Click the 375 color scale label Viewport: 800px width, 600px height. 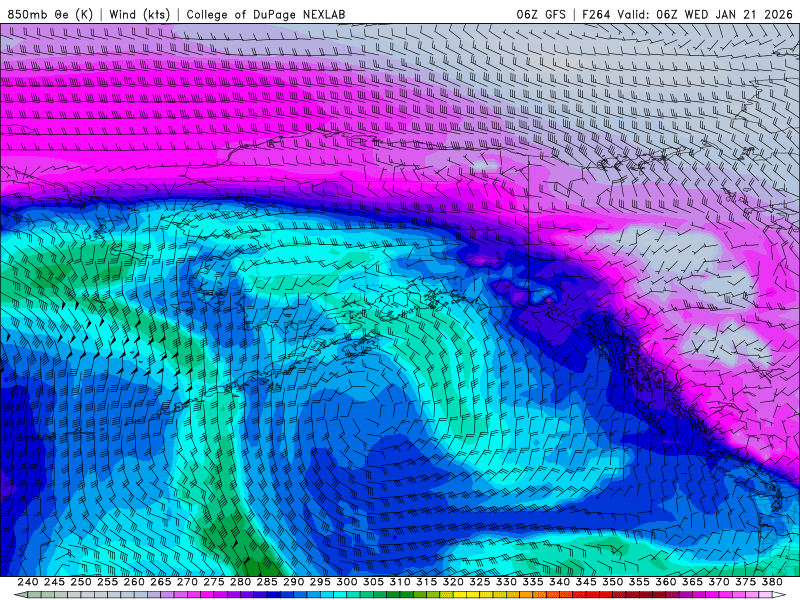coord(745,582)
